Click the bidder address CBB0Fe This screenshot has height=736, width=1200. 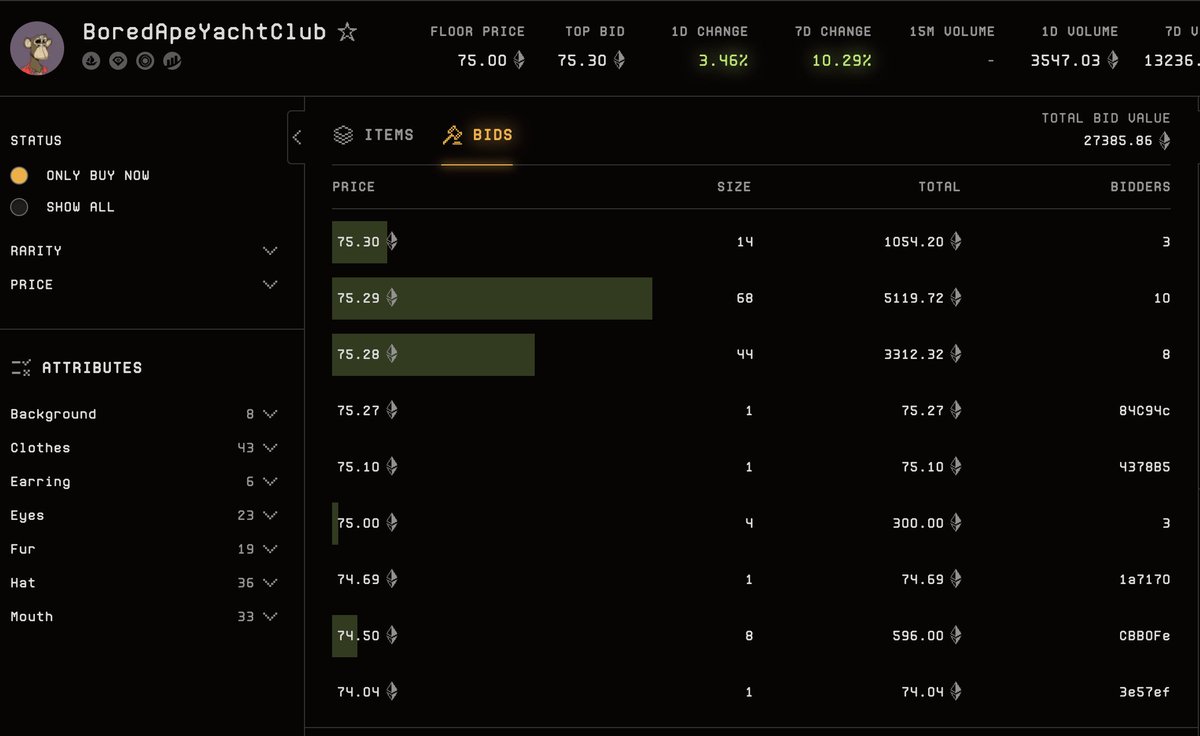click(x=1146, y=636)
